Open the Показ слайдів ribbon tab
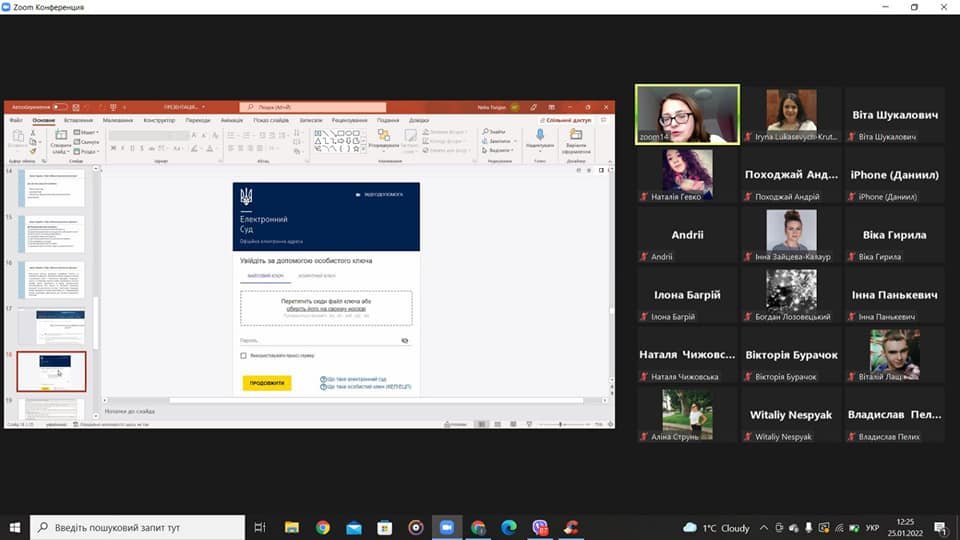 coord(271,120)
